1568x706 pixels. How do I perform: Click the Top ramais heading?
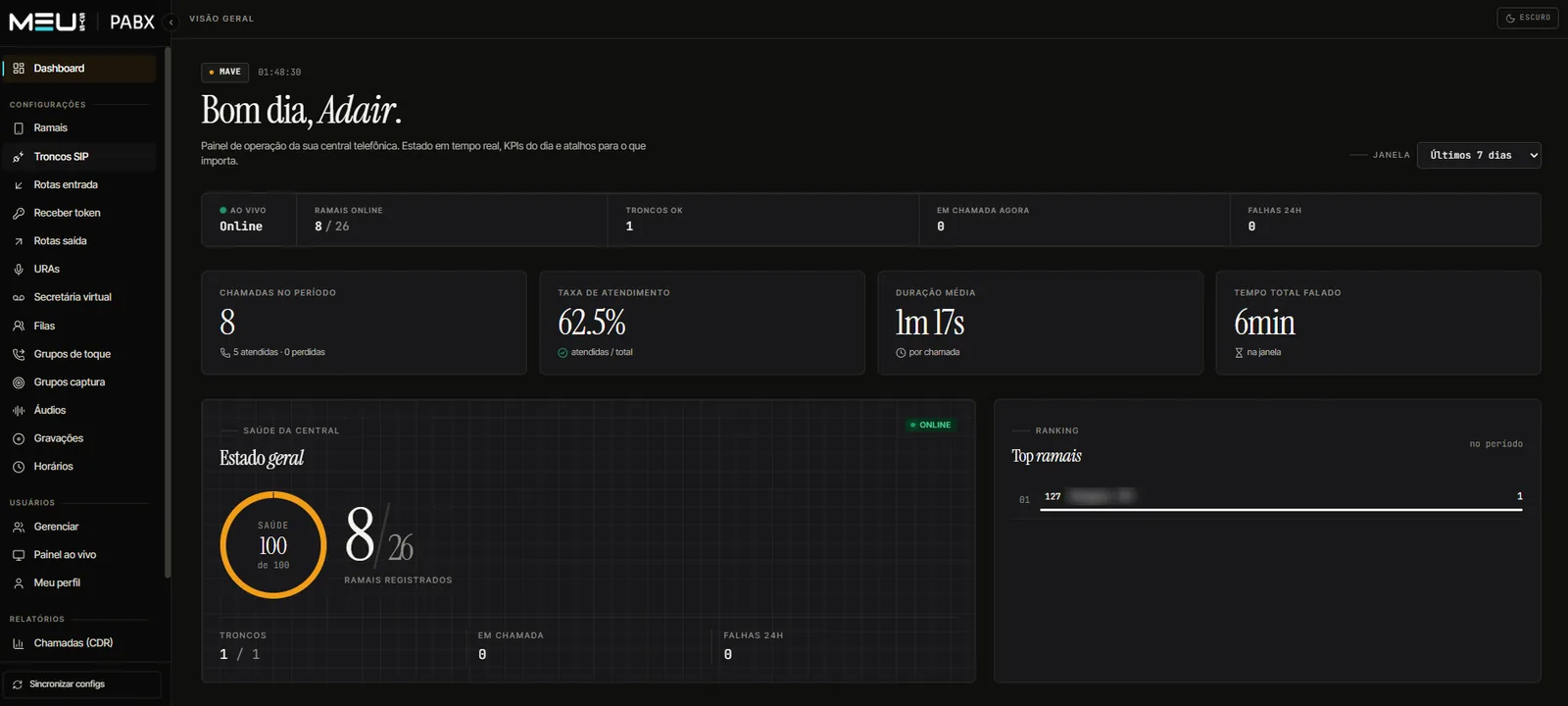(x=1047, y=456)
